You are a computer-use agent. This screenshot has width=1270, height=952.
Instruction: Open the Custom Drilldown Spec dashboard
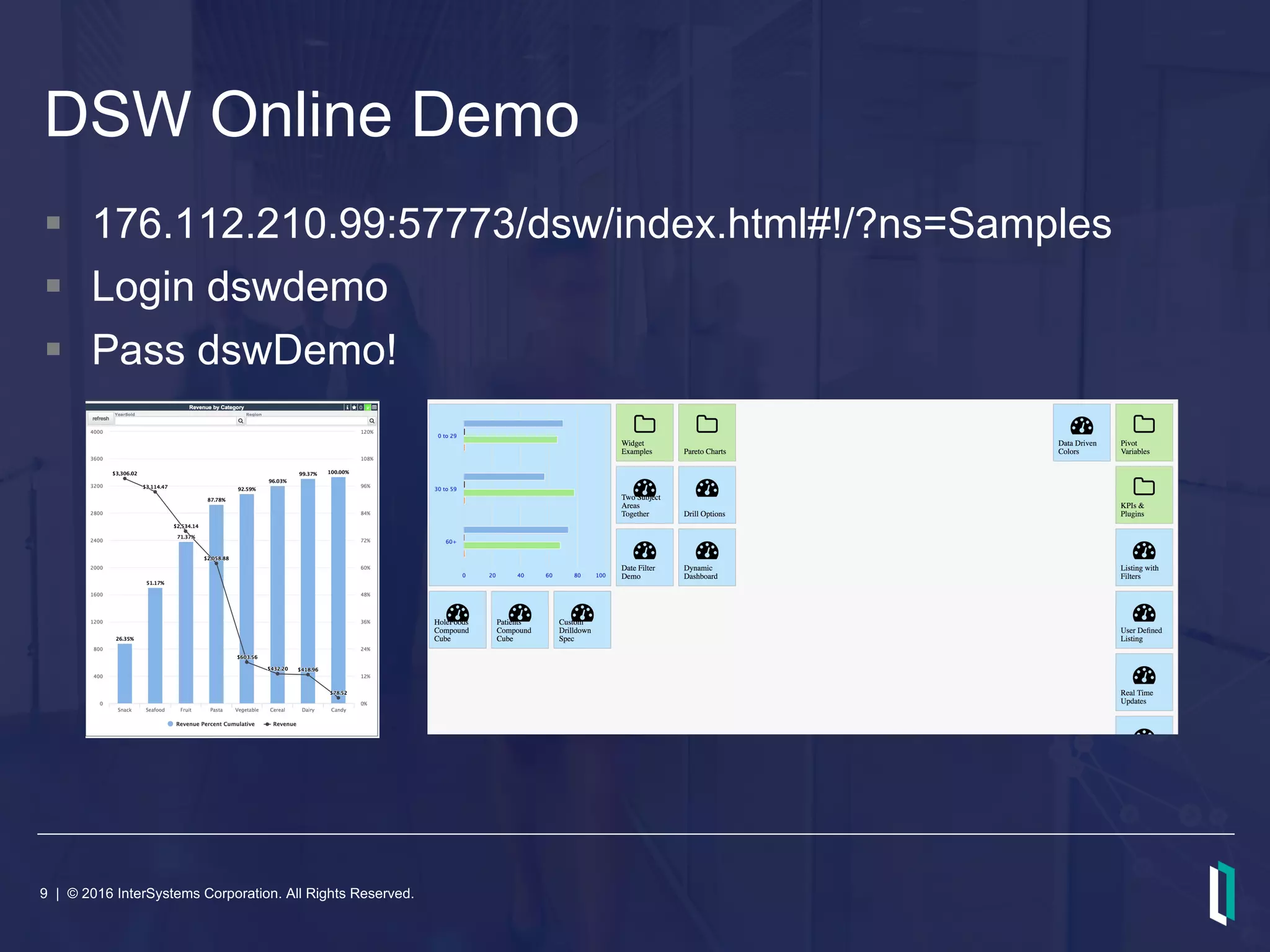click(582, 620)
